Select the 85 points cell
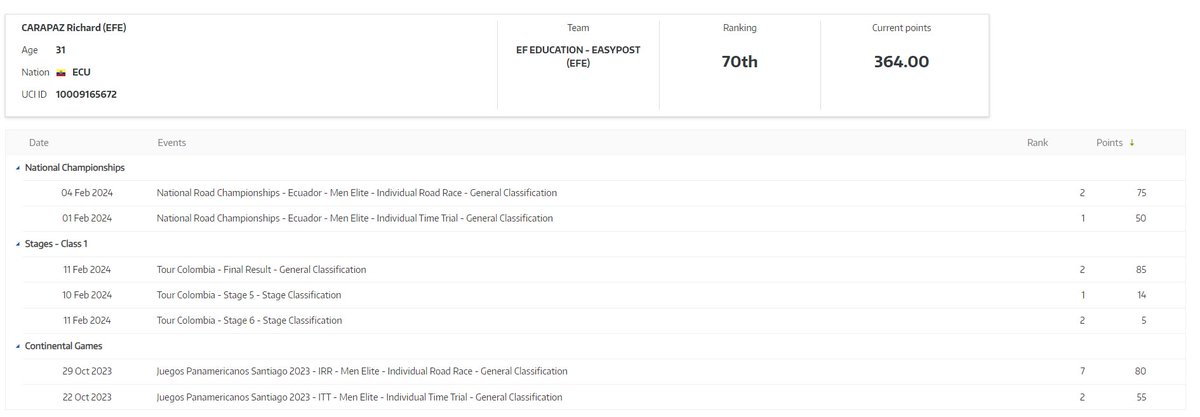1200x417 pixels. click(x=1141, y=270)
